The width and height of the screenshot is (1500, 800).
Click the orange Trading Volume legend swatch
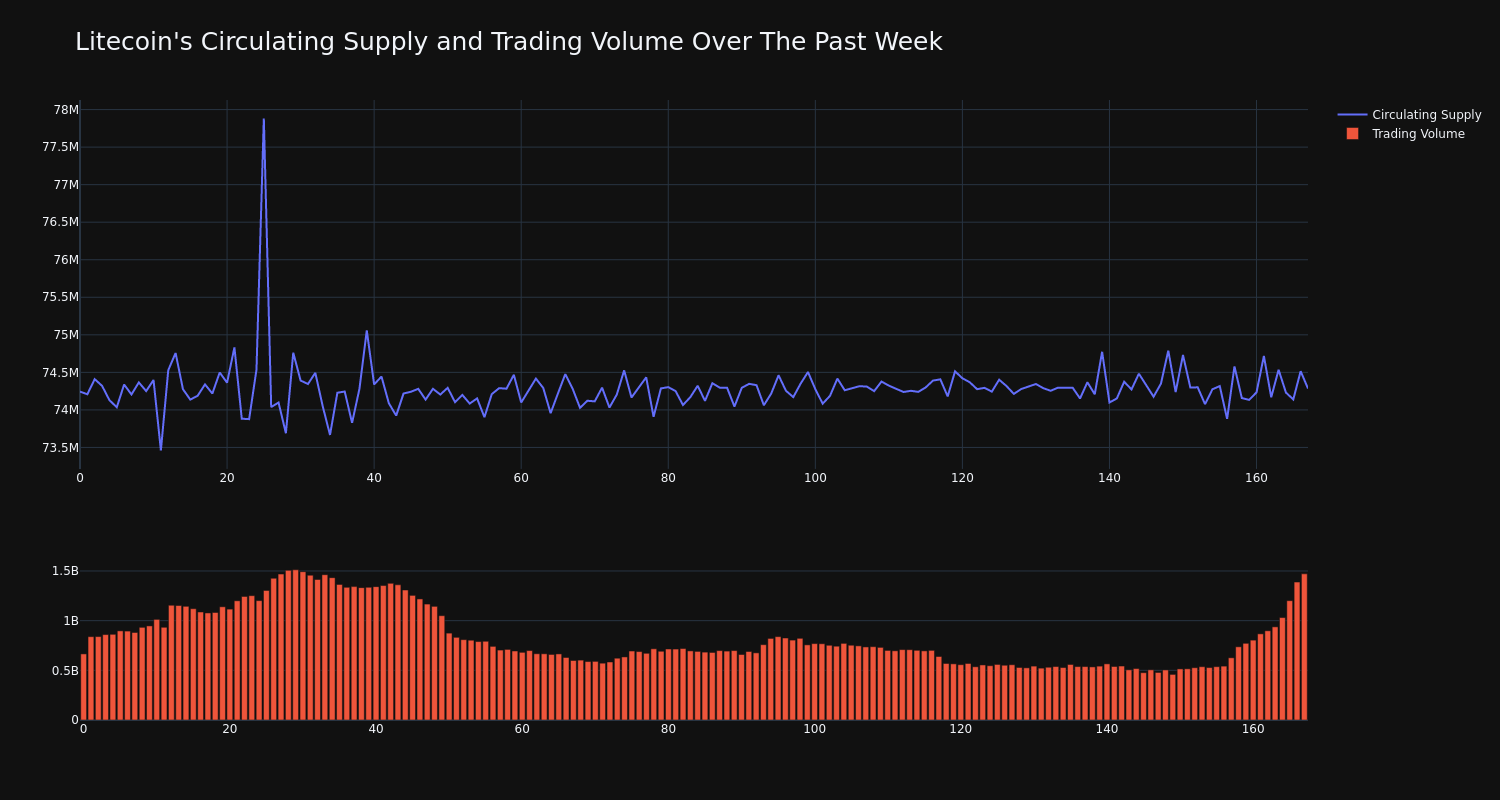1352,134
